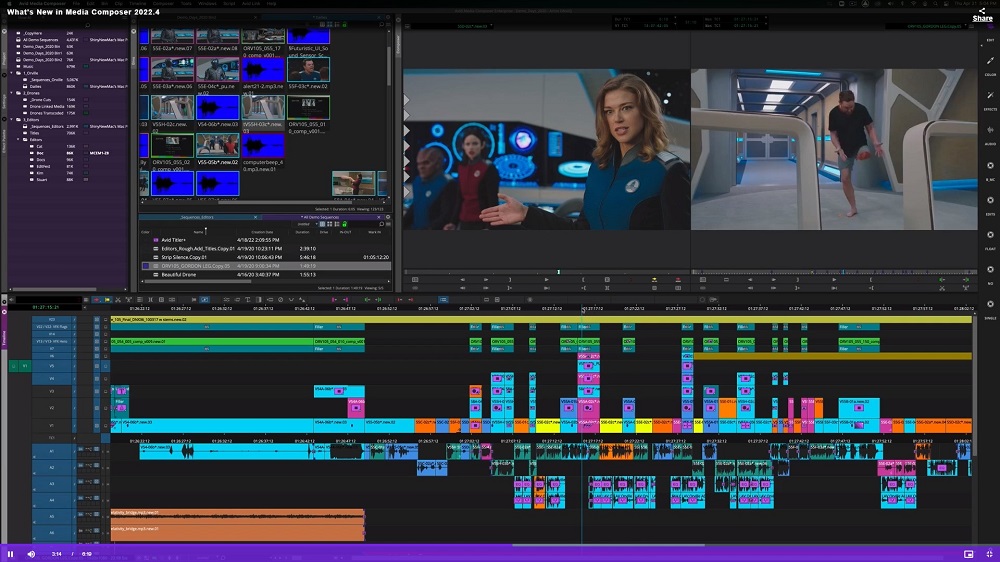Open the Effect Palette side tab

[3, 140]
